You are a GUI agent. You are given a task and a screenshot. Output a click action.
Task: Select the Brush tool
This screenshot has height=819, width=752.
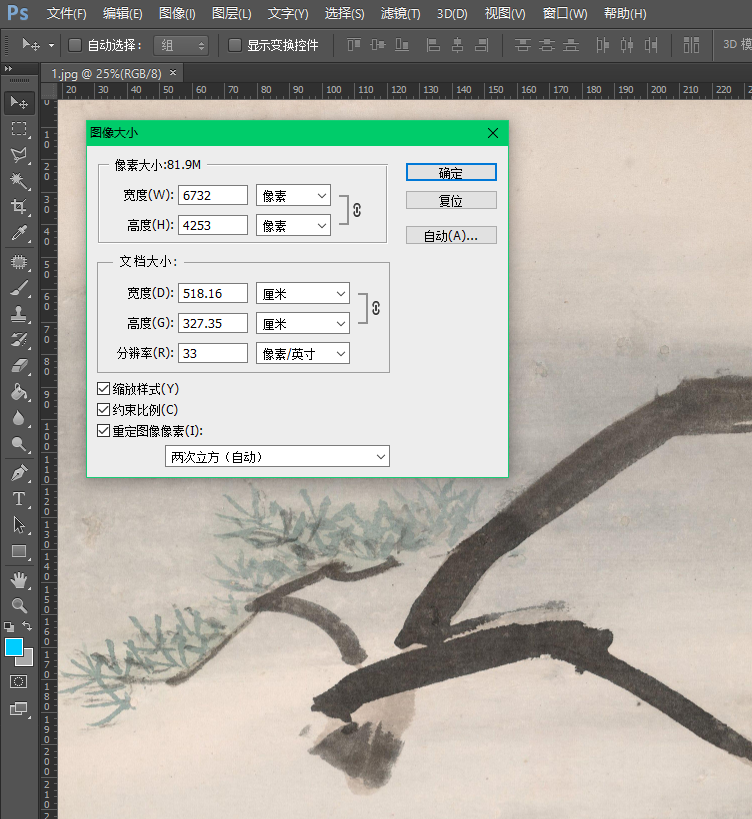click(19, 288)
